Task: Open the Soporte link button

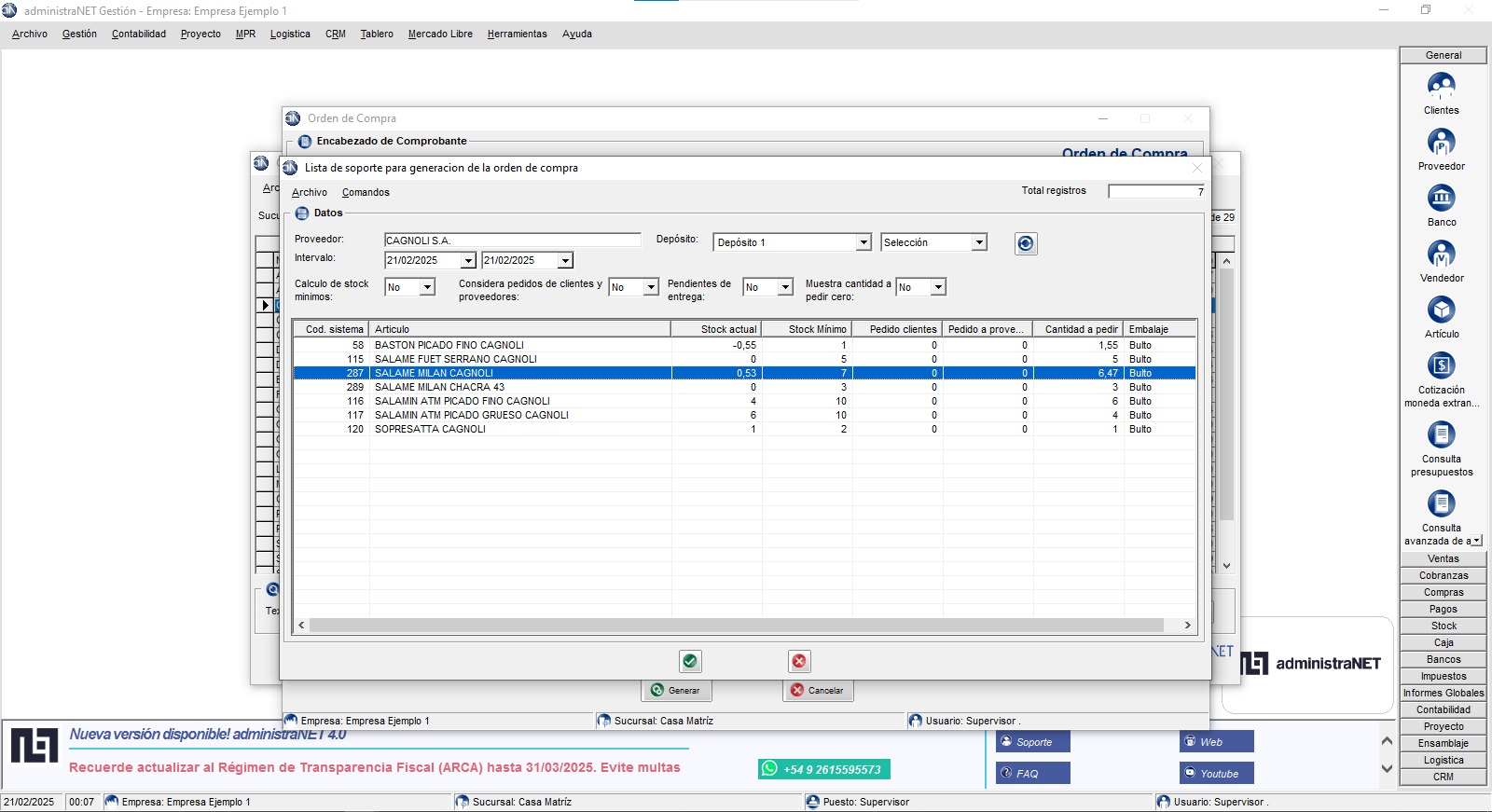Action: point(1033,742)
